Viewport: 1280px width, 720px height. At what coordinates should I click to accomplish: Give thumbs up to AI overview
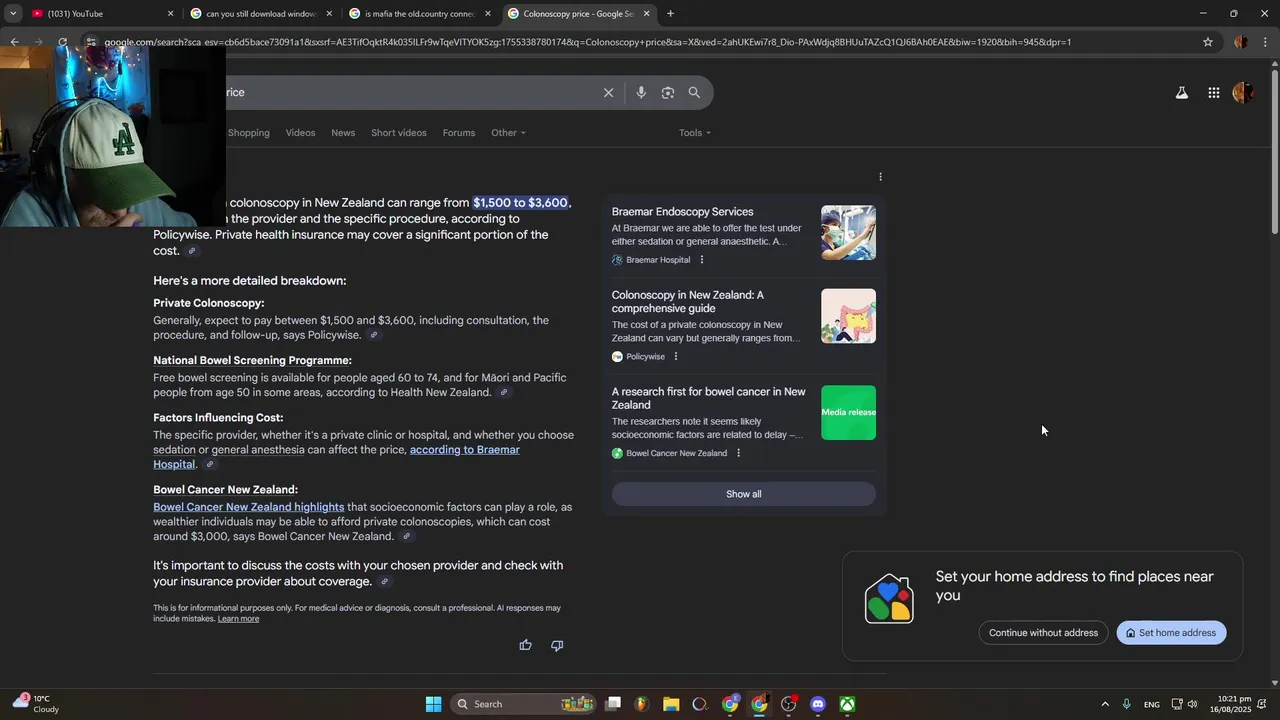pos(525,645)
